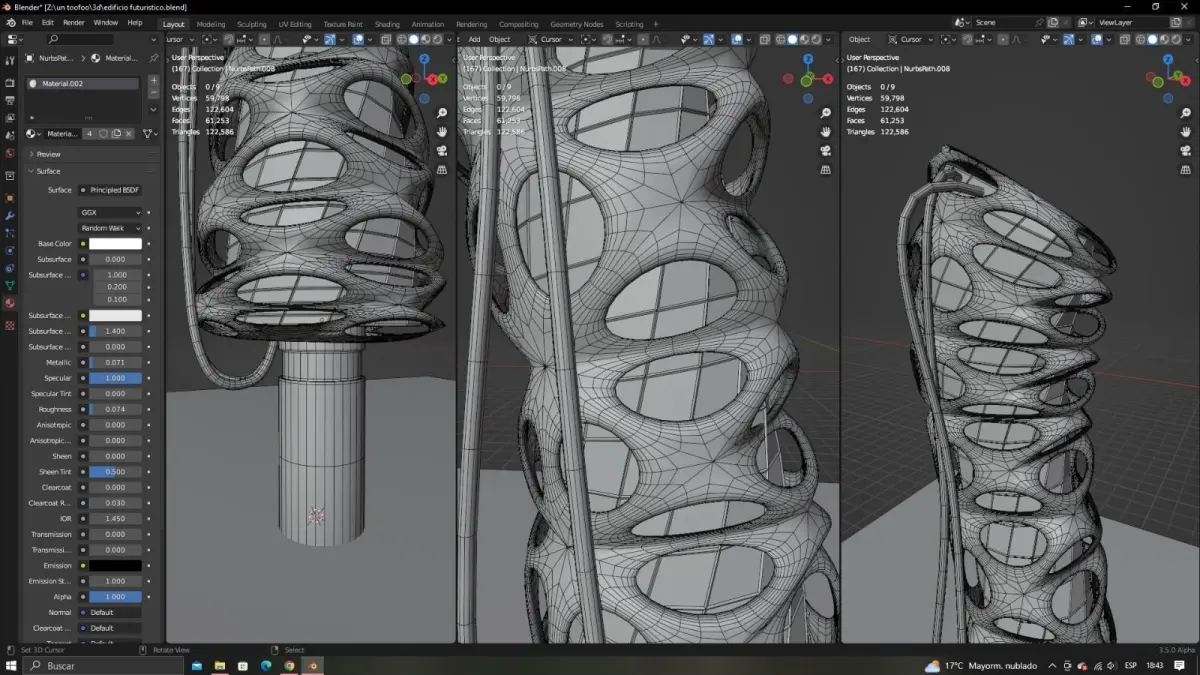This screenshot has width=1200, height=675.
Task: Select Material.002 slot in list
Action: click(83, 84)
